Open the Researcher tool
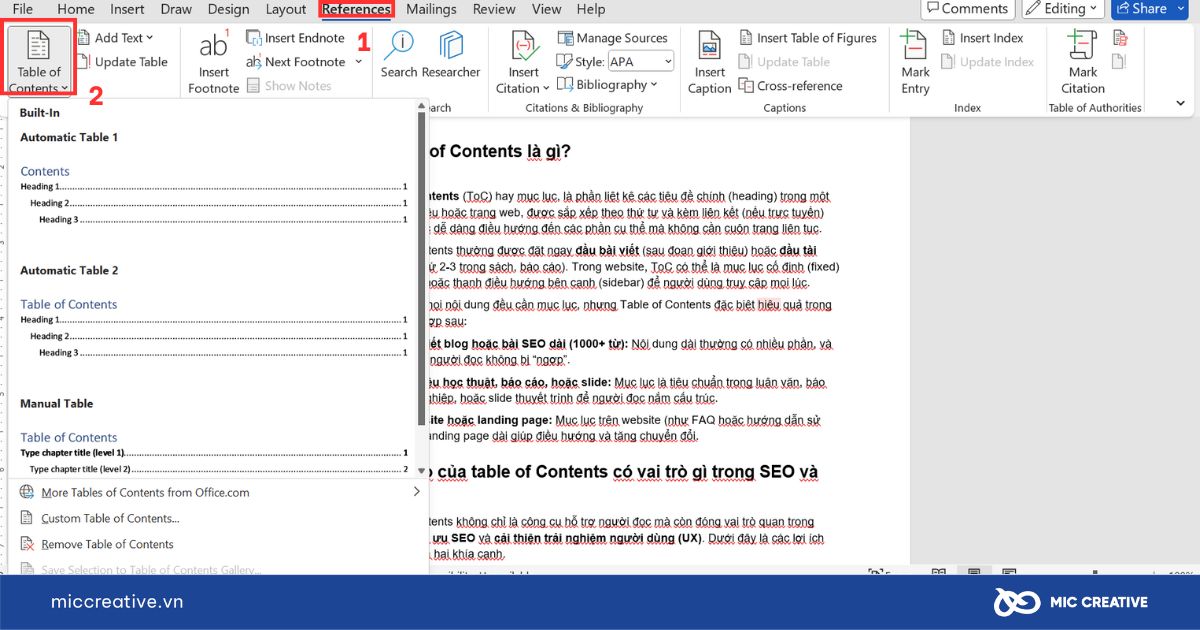 (x=451, y=54)
